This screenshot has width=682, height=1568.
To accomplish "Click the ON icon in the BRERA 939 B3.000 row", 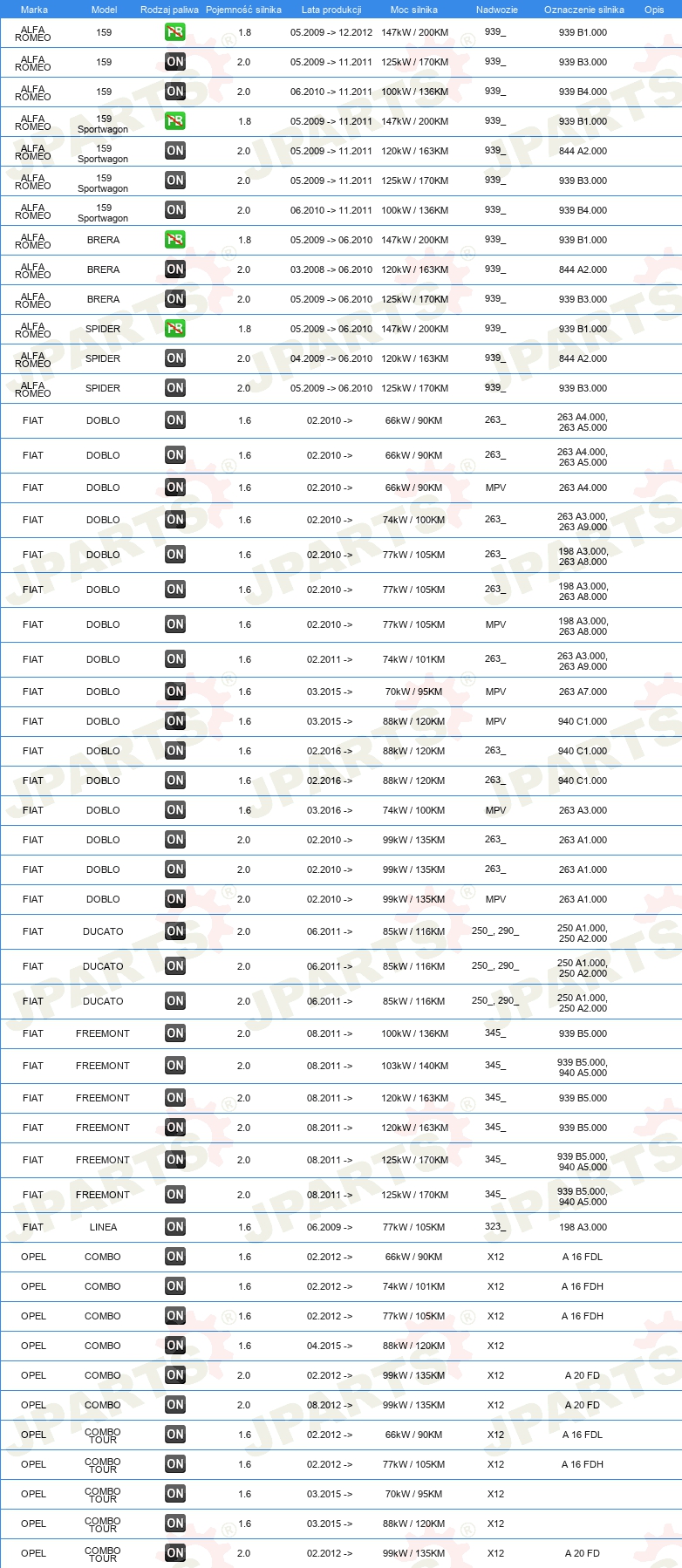I will pos(175,299).
